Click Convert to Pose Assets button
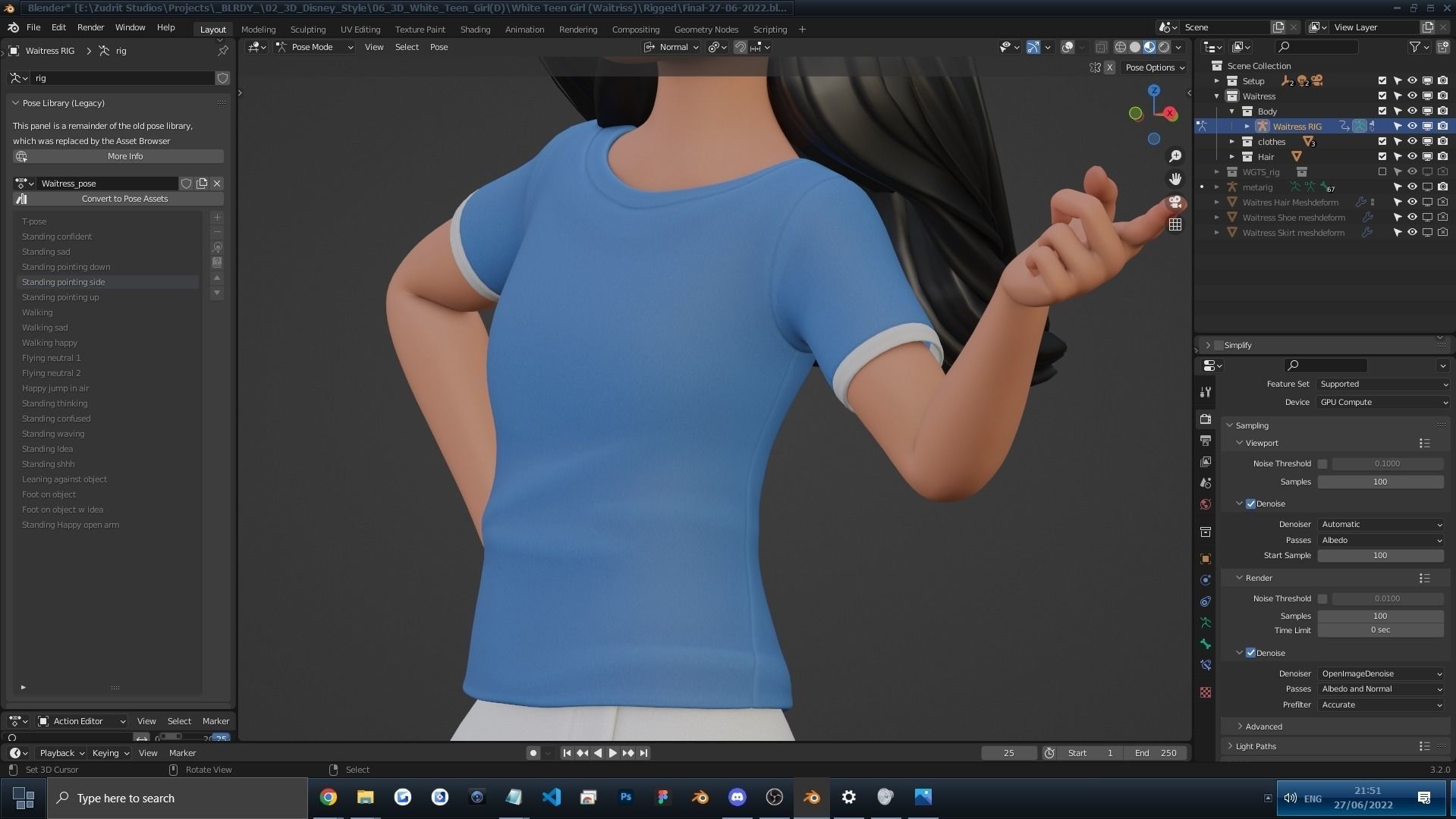 coord(118,199)
